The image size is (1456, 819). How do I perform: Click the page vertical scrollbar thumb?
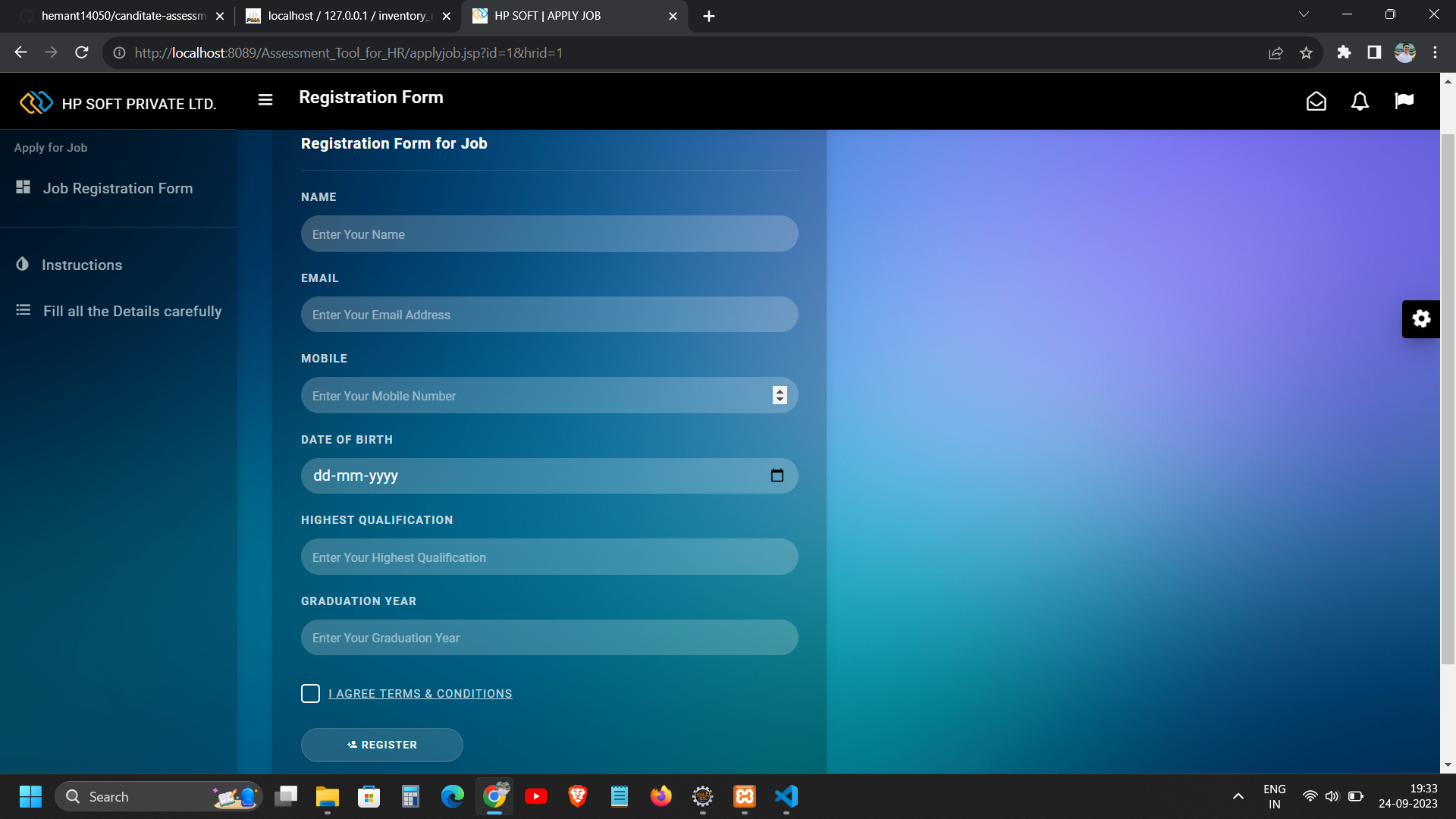pos(1448,398)
